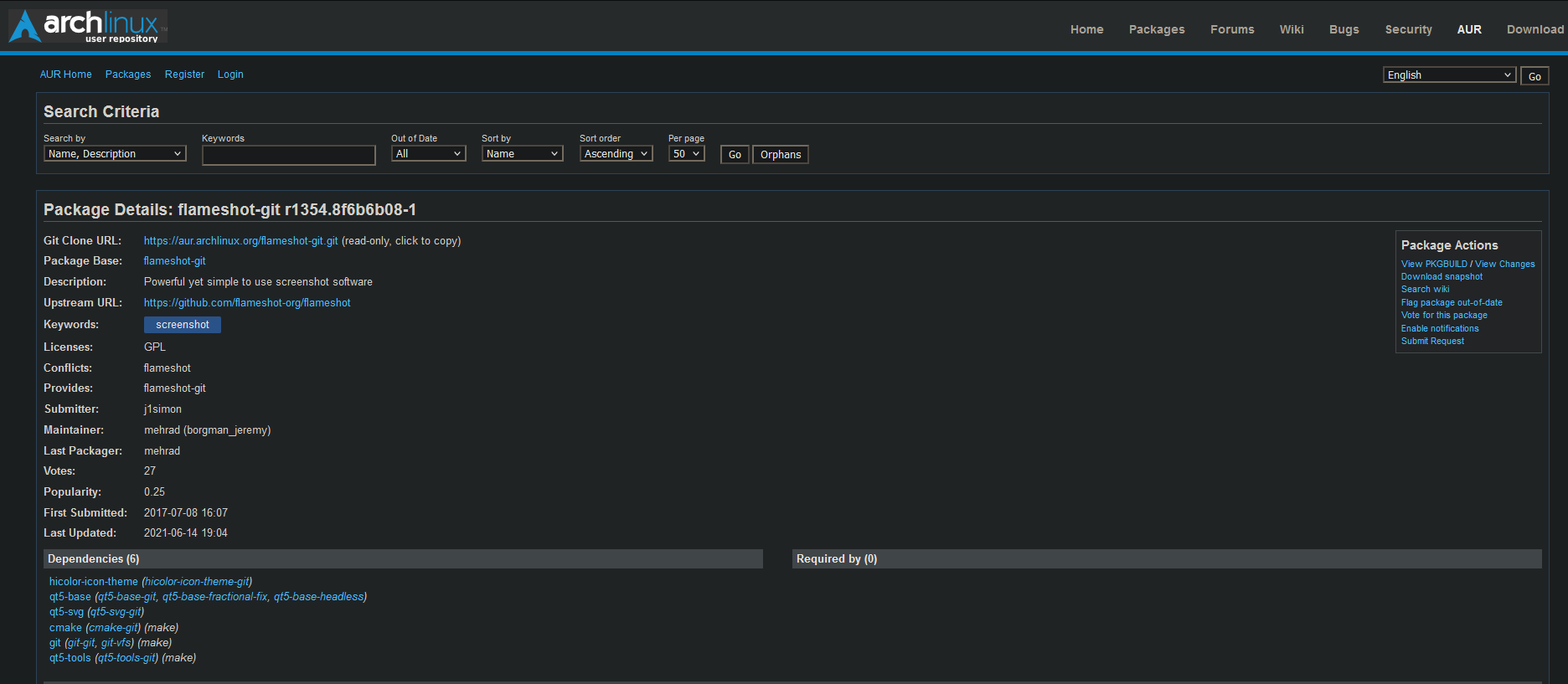Select the AUR navigation tab
1568x684 pixels.
point(1469,29)
